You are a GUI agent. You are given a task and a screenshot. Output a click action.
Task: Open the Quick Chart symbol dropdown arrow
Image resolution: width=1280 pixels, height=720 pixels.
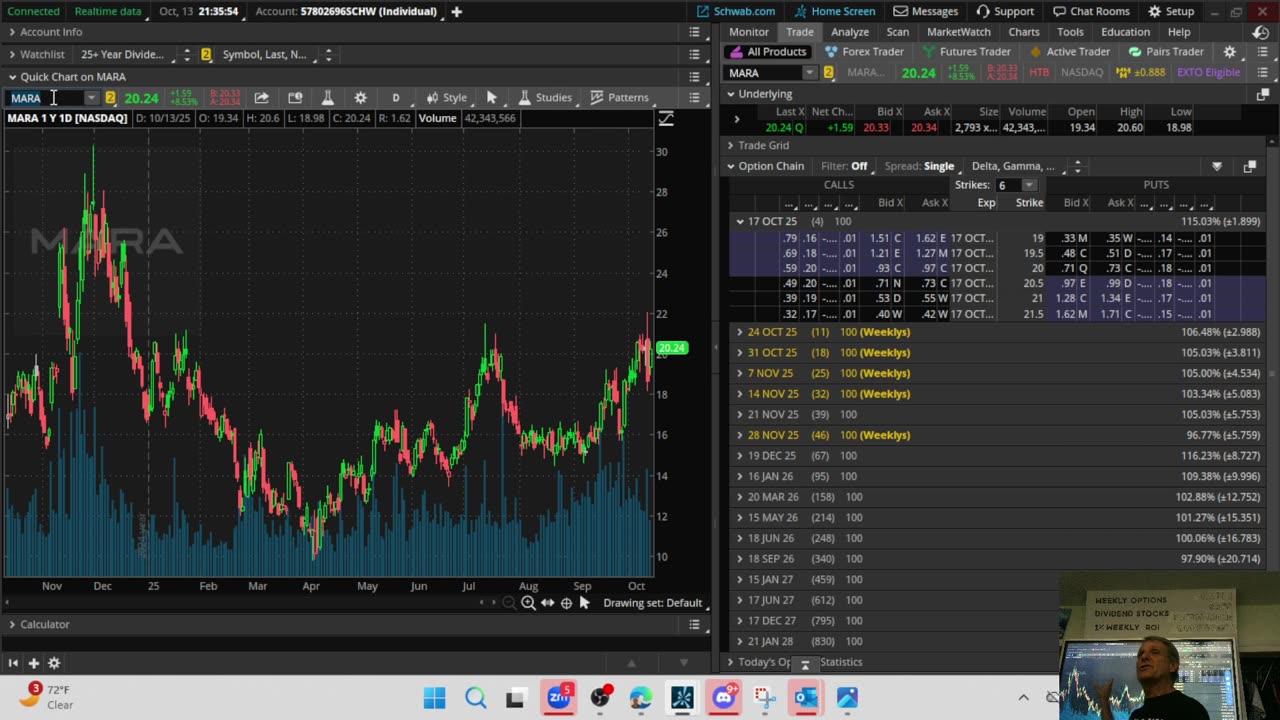[91, 97]
